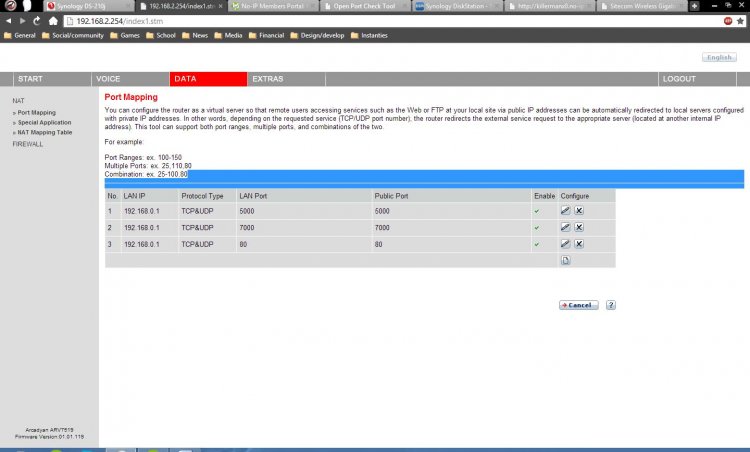Toggle enable checkmark for rule 1

537,211
